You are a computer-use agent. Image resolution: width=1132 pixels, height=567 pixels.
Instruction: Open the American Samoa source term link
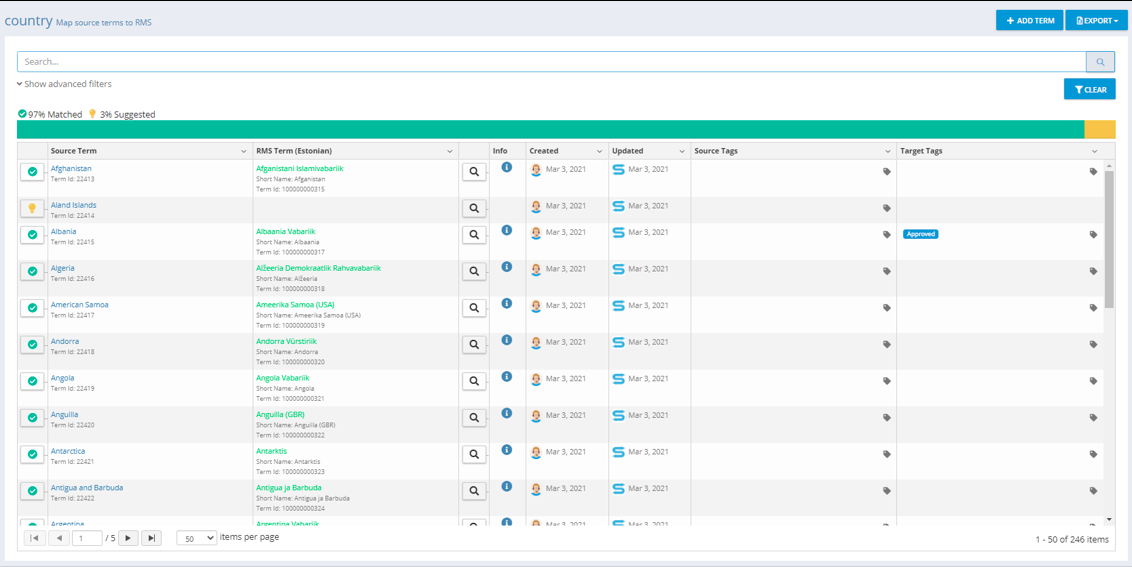click(80, 305)
